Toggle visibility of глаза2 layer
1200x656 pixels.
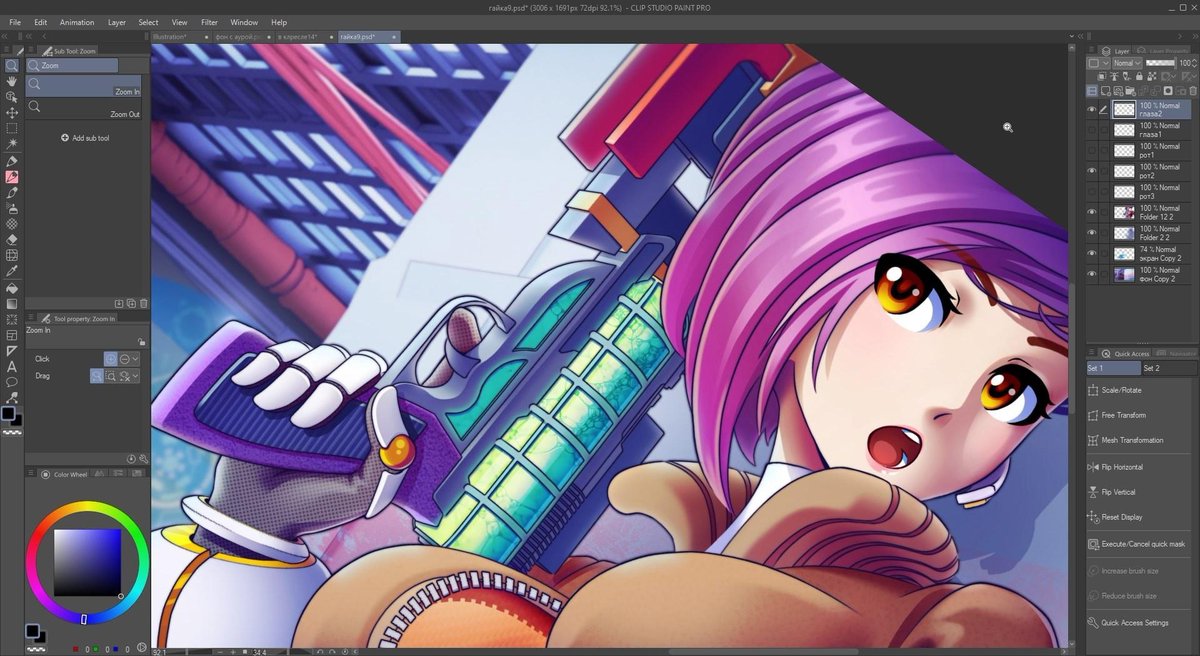(x=1092, y=110)
